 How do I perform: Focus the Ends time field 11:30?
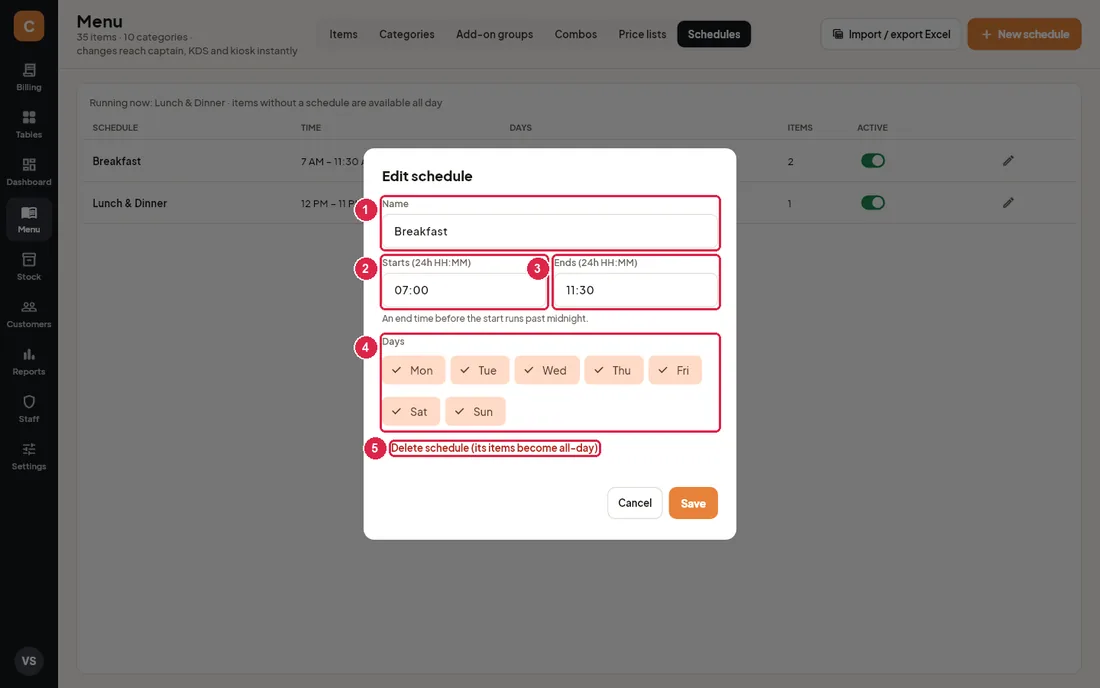[636, 290]
